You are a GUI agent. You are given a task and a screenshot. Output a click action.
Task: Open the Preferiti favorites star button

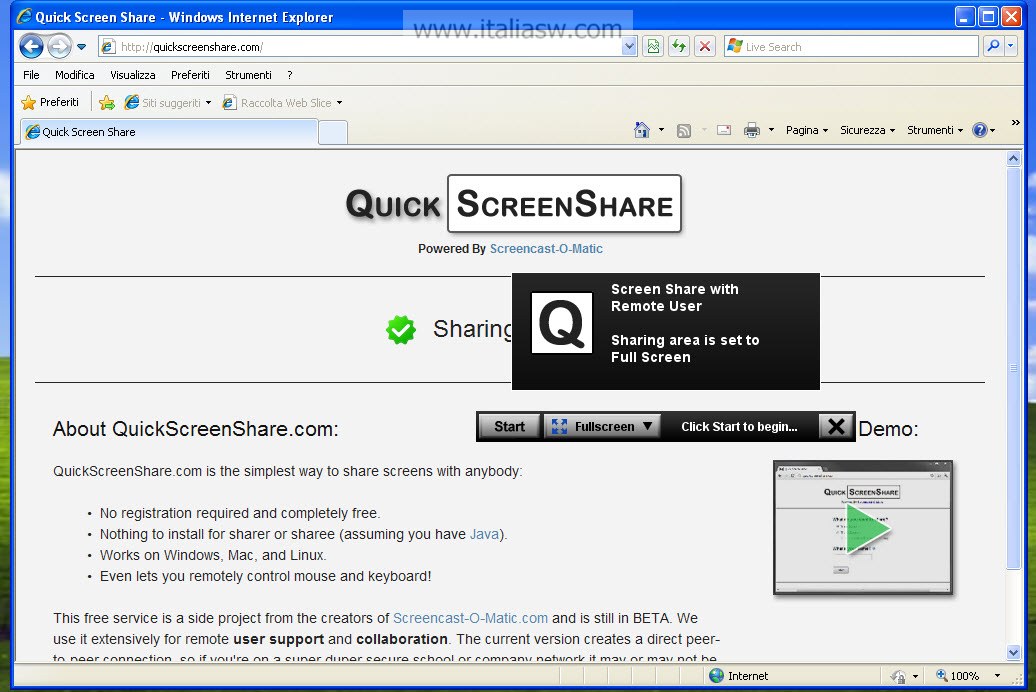50,102
